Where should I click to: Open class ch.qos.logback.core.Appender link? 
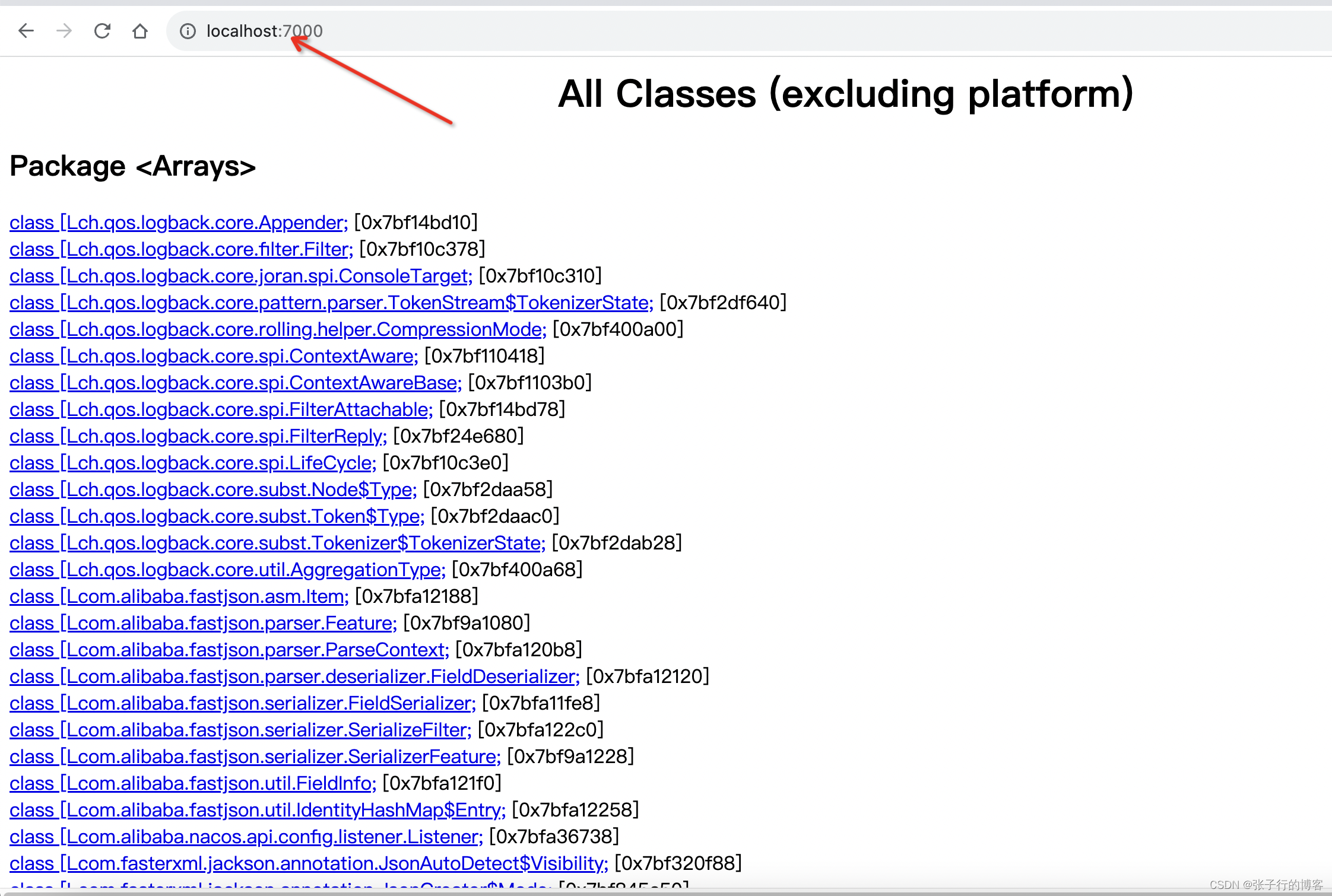coord(179,223)
